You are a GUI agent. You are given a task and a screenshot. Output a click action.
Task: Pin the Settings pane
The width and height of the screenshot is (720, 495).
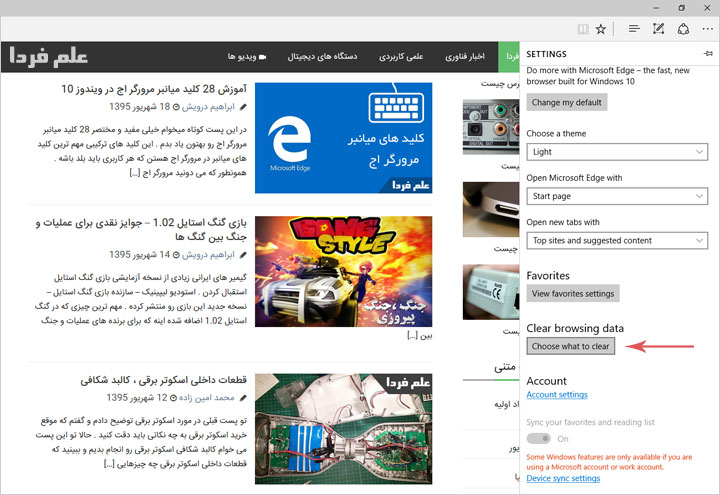tap(708, 53)
